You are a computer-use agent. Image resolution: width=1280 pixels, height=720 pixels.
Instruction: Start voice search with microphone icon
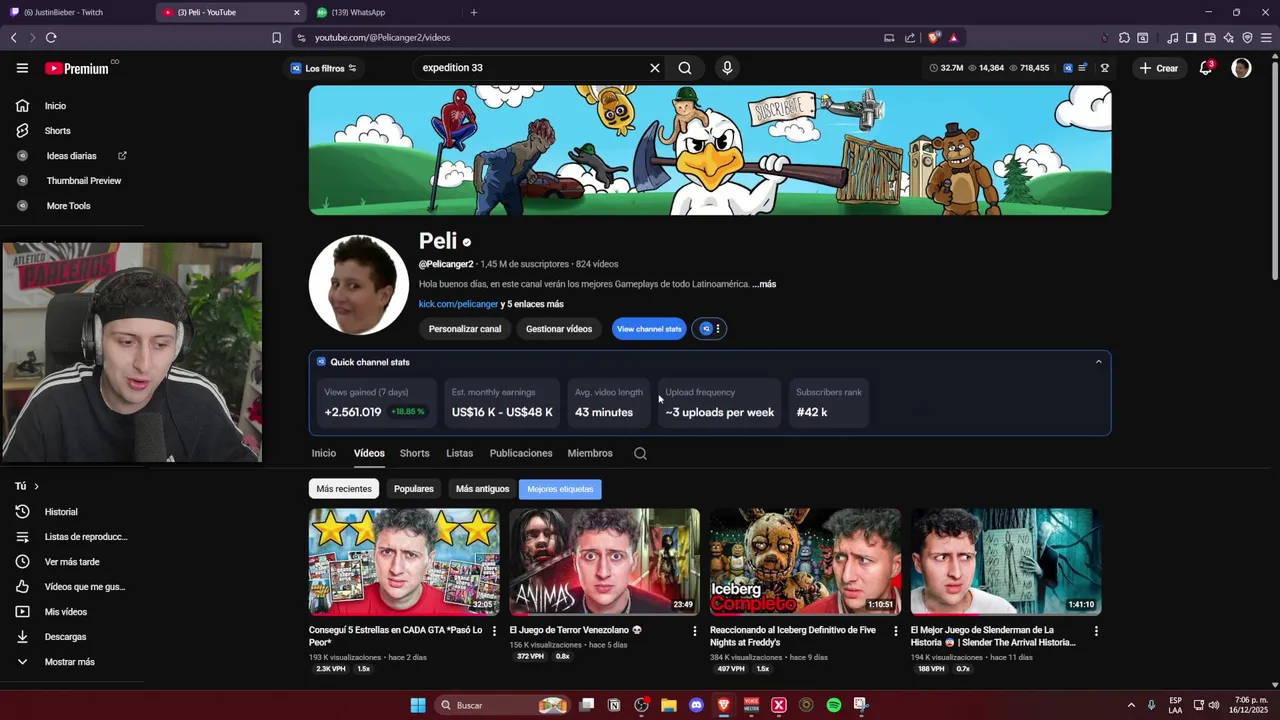tap(727, 68)
